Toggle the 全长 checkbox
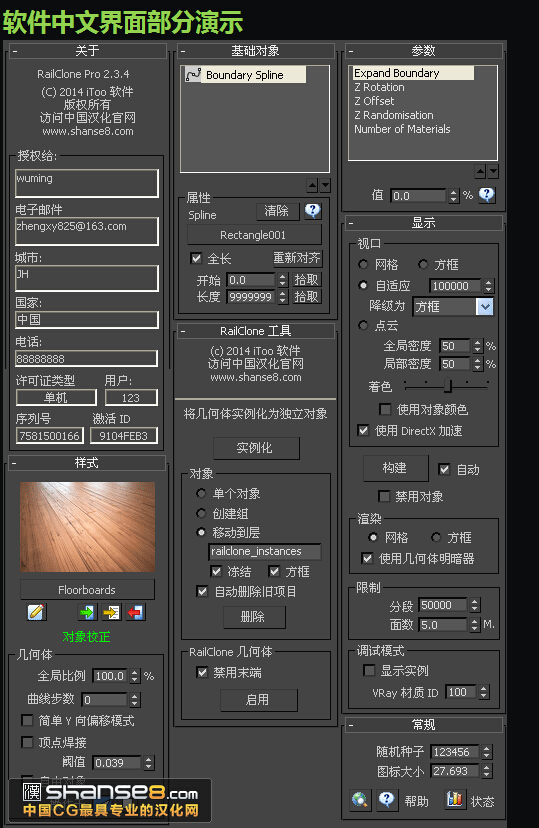Image resolution: width=539 pixels, height=828 pixels. pos(196,258)
